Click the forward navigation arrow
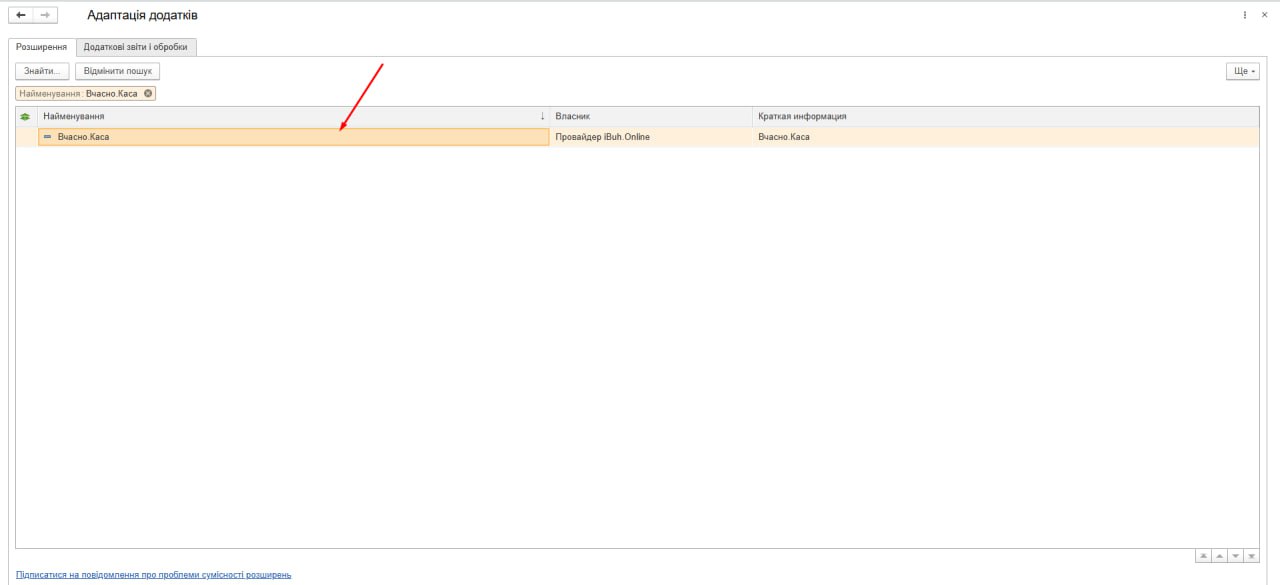Image resolution: width=1280 pixels, height=585 pixels. (44, 15)
